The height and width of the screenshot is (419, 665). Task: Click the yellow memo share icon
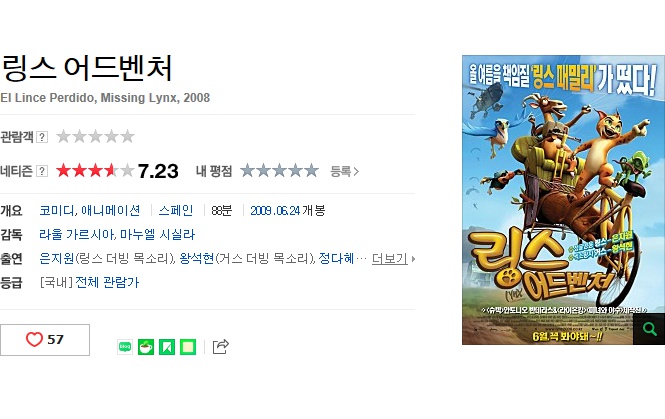188,347
